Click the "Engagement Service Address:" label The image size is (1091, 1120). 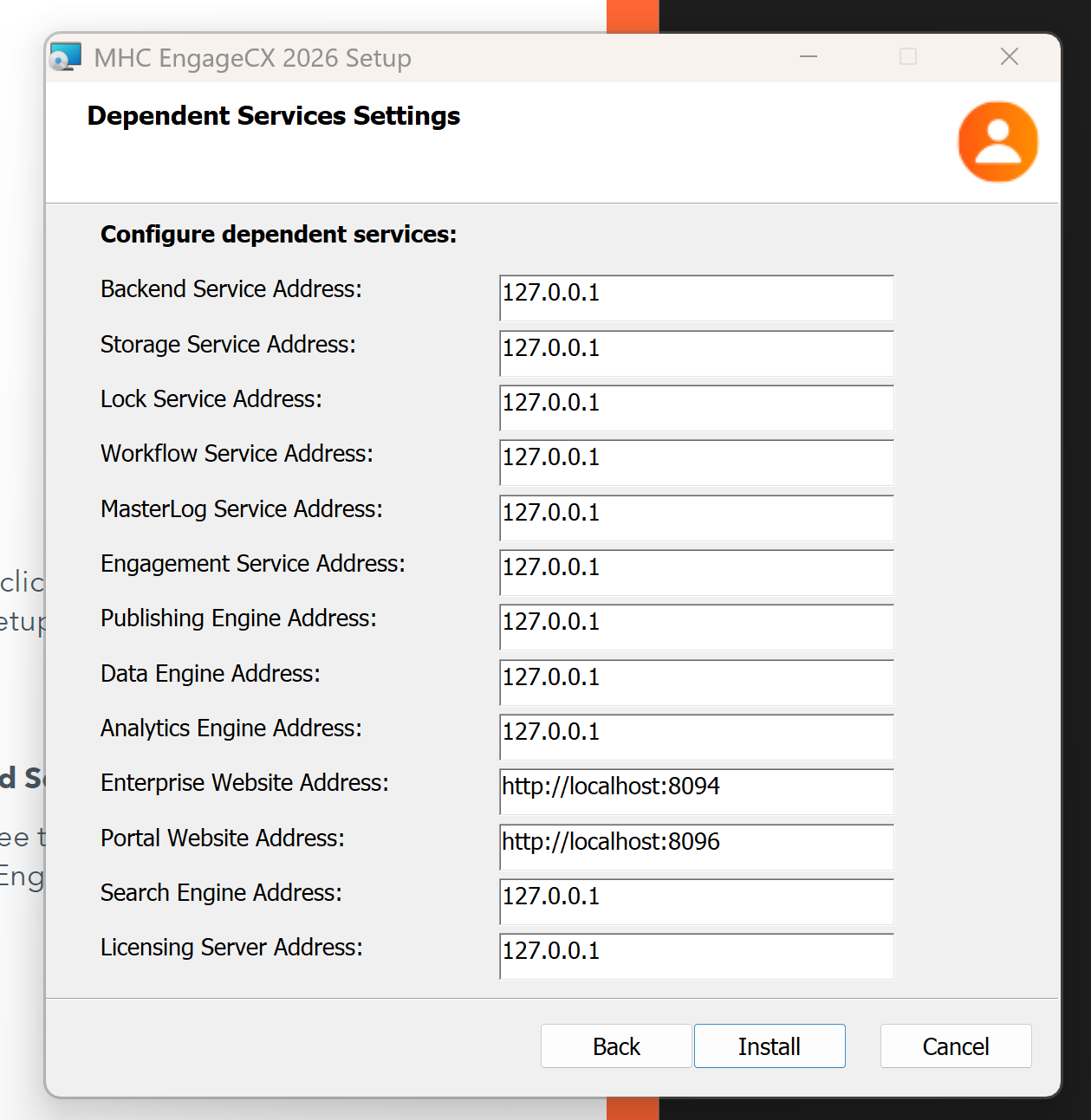[x=253, y=564]
